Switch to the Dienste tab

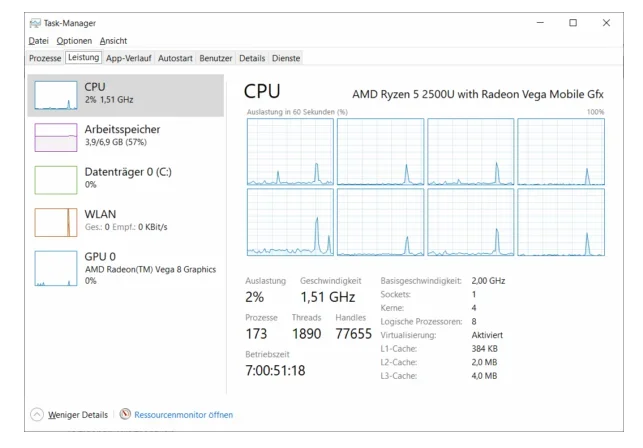pos(286,59)
